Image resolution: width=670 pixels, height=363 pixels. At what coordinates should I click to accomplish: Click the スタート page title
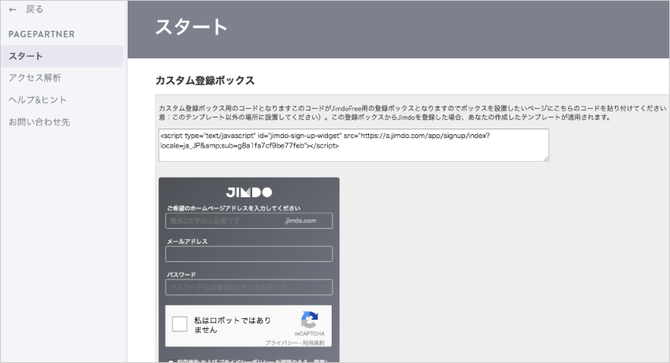(191, 27)
